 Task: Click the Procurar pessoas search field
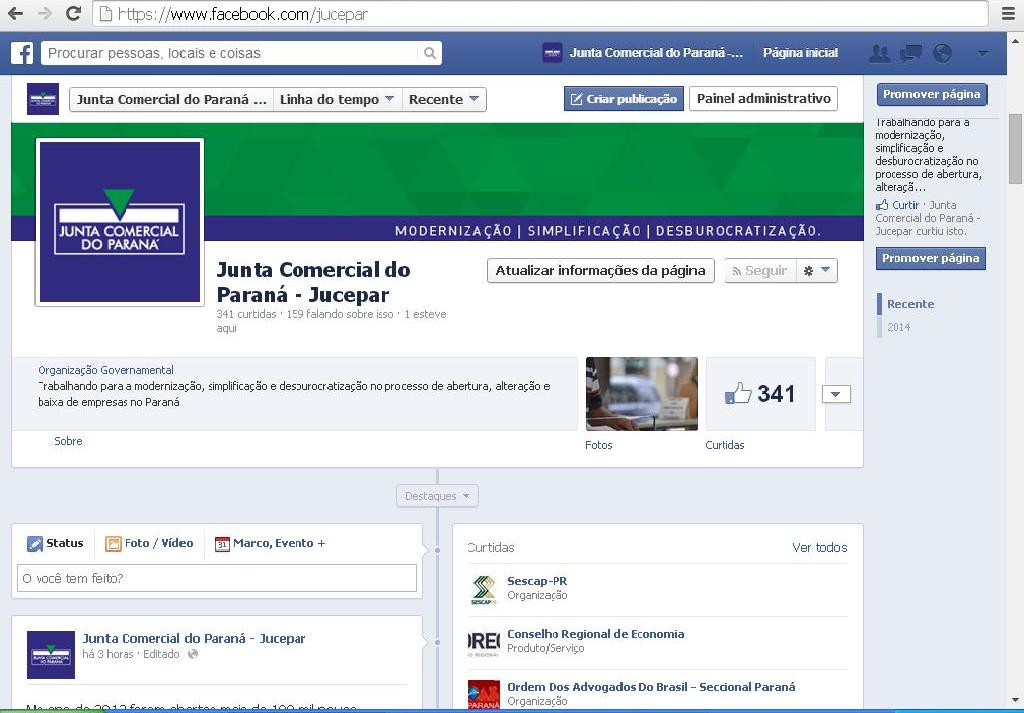coord(230,53)
